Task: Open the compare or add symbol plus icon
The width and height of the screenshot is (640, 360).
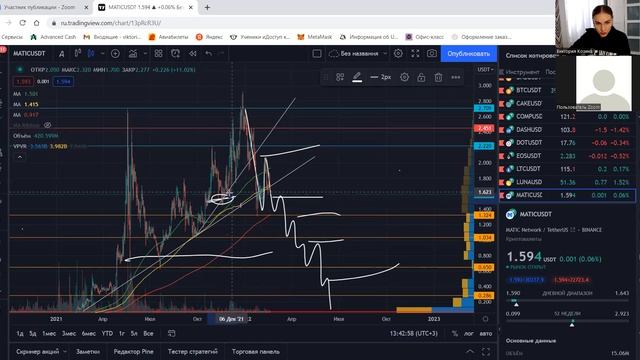Action: tap(115, 53)
